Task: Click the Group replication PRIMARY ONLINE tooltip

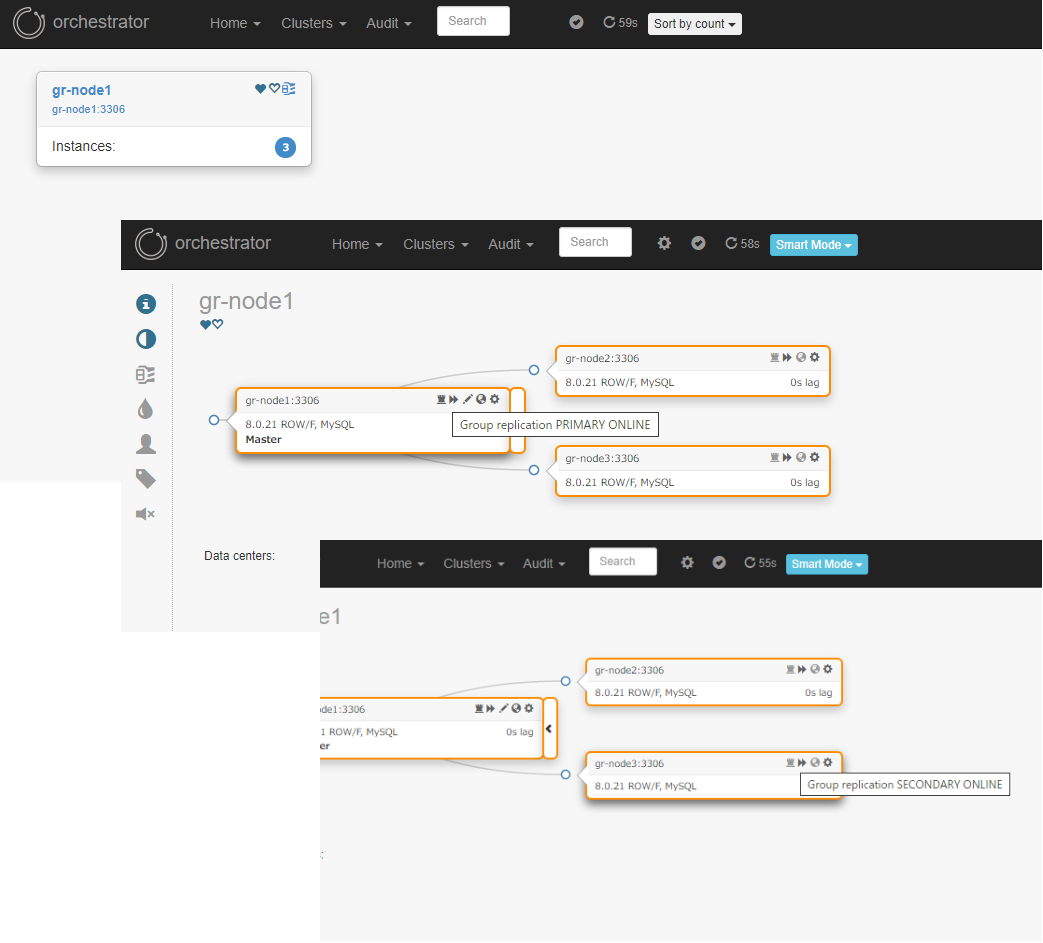Action: point(555,425)
